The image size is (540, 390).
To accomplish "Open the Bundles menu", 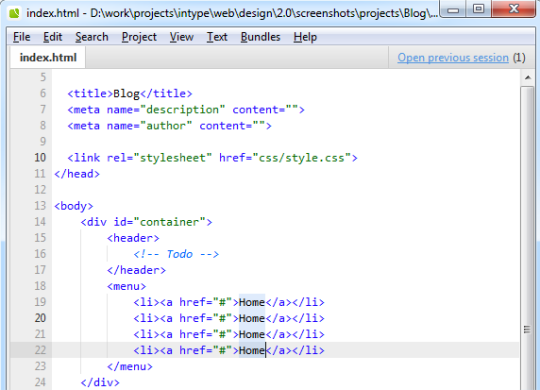I will coord(260,37).
